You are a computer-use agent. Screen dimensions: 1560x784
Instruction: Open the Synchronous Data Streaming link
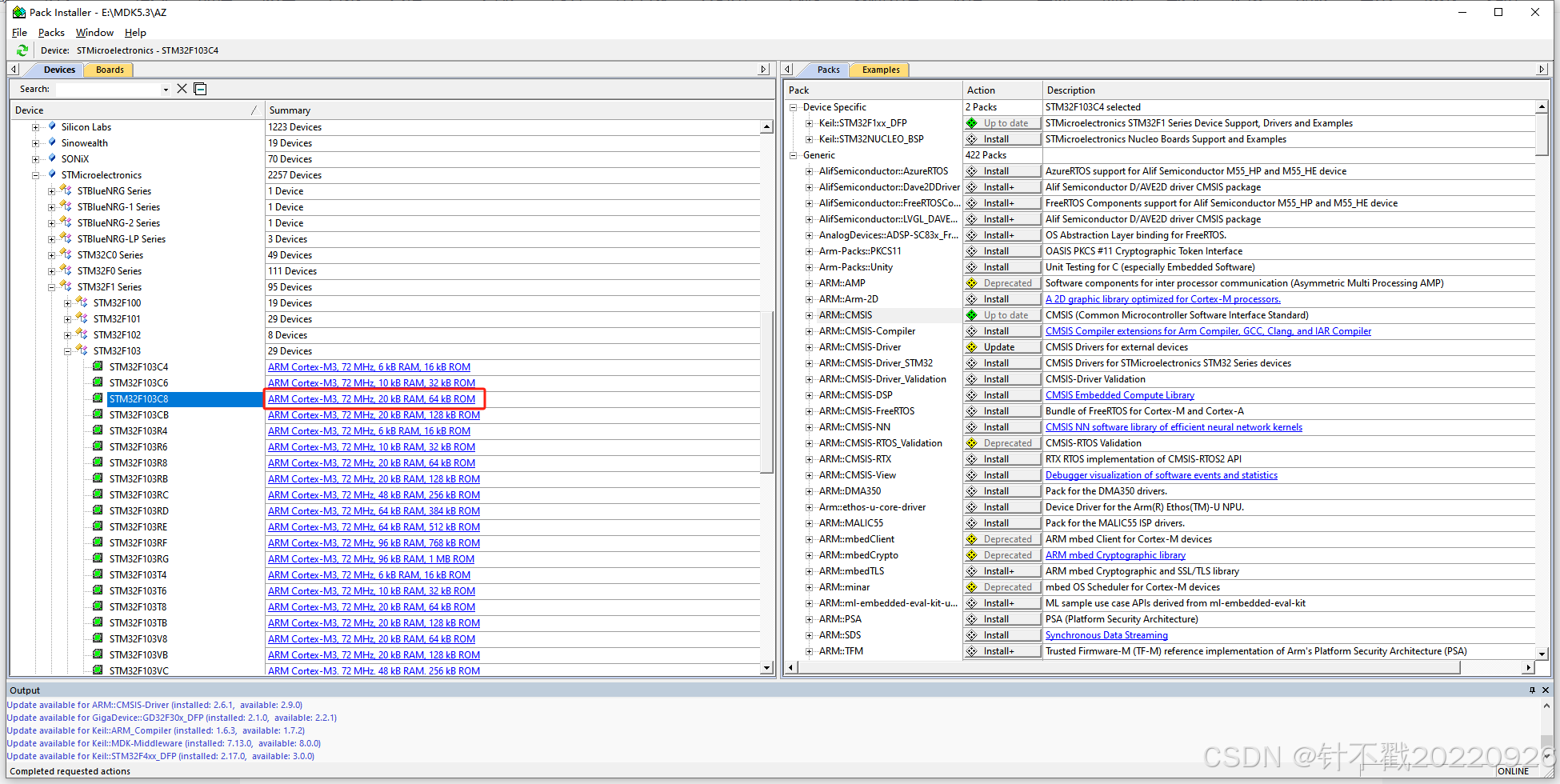tap(1106, 635)
